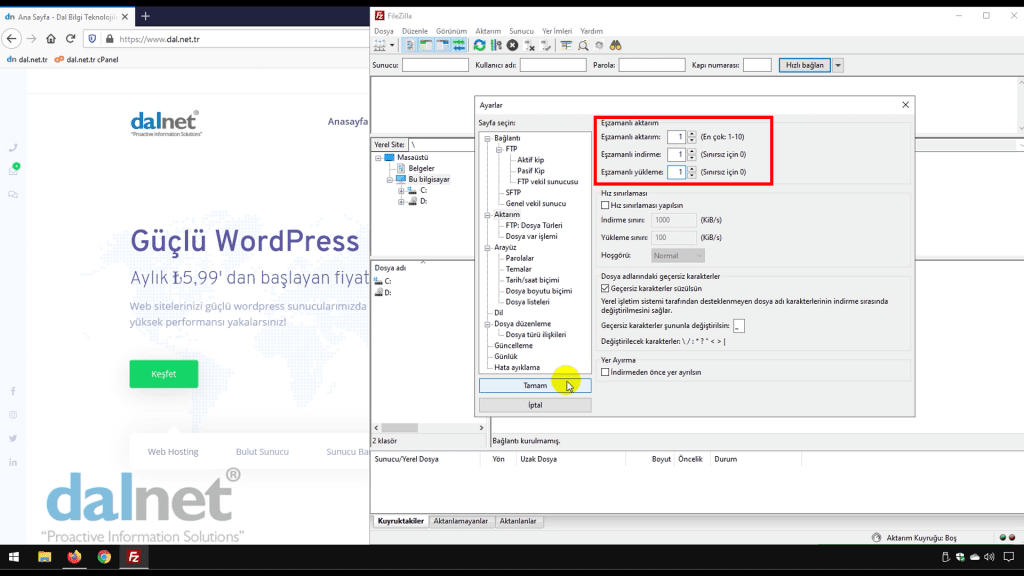
Task: Click the phone icon on dalnet sidebar
Action: 13,148
